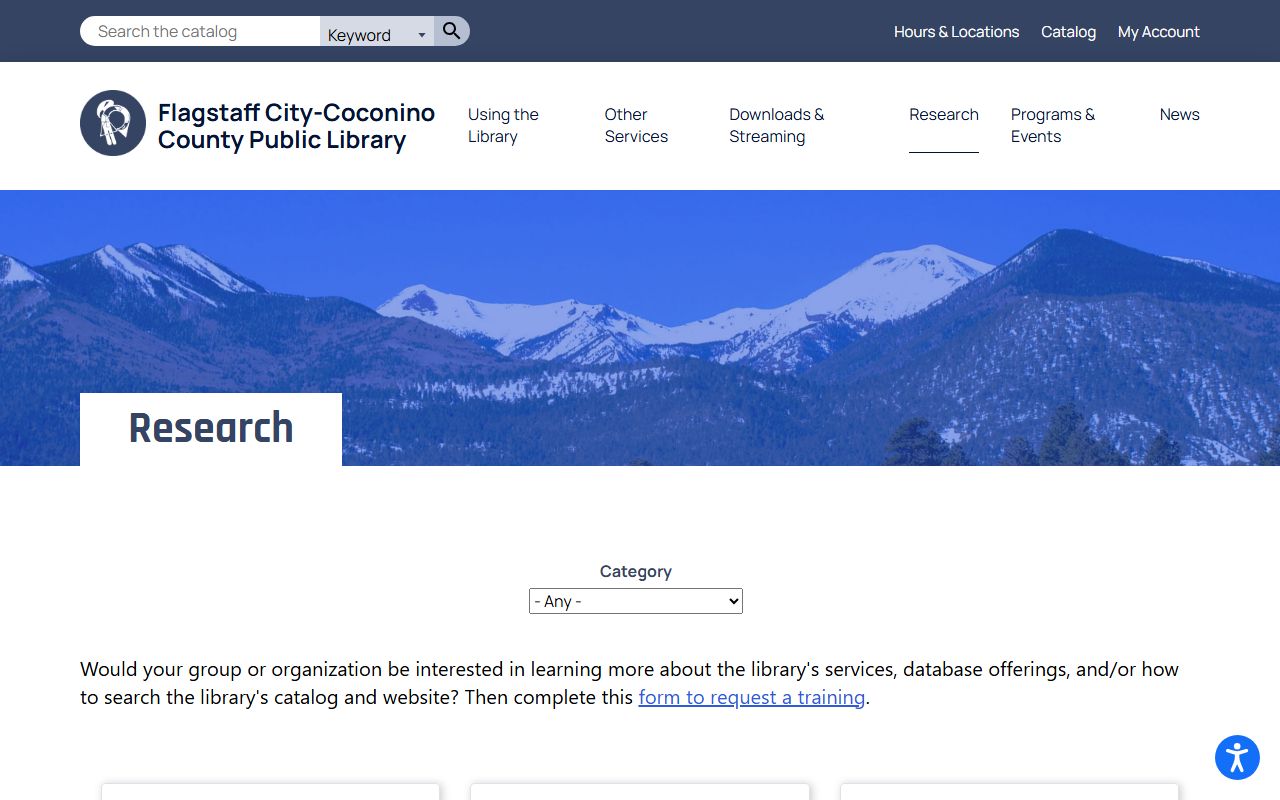Open Hours & Locations link
This screenshot has height=800, width=1280.
pyautogui.click(x=956, y=32)
